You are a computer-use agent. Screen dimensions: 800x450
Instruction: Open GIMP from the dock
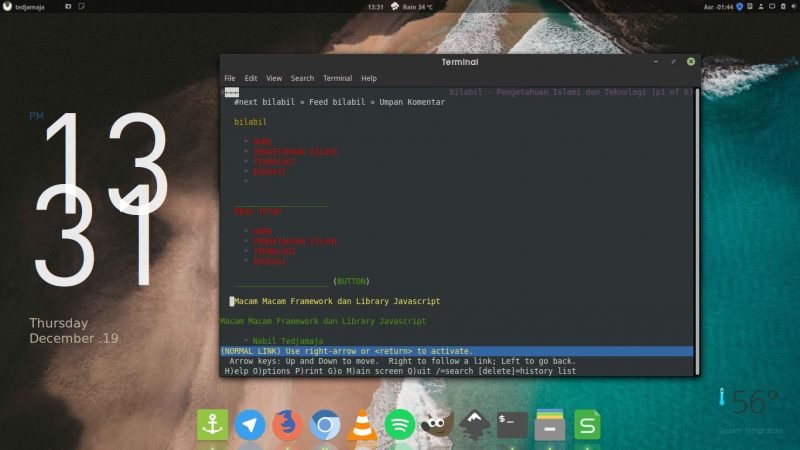pos(437,424)
